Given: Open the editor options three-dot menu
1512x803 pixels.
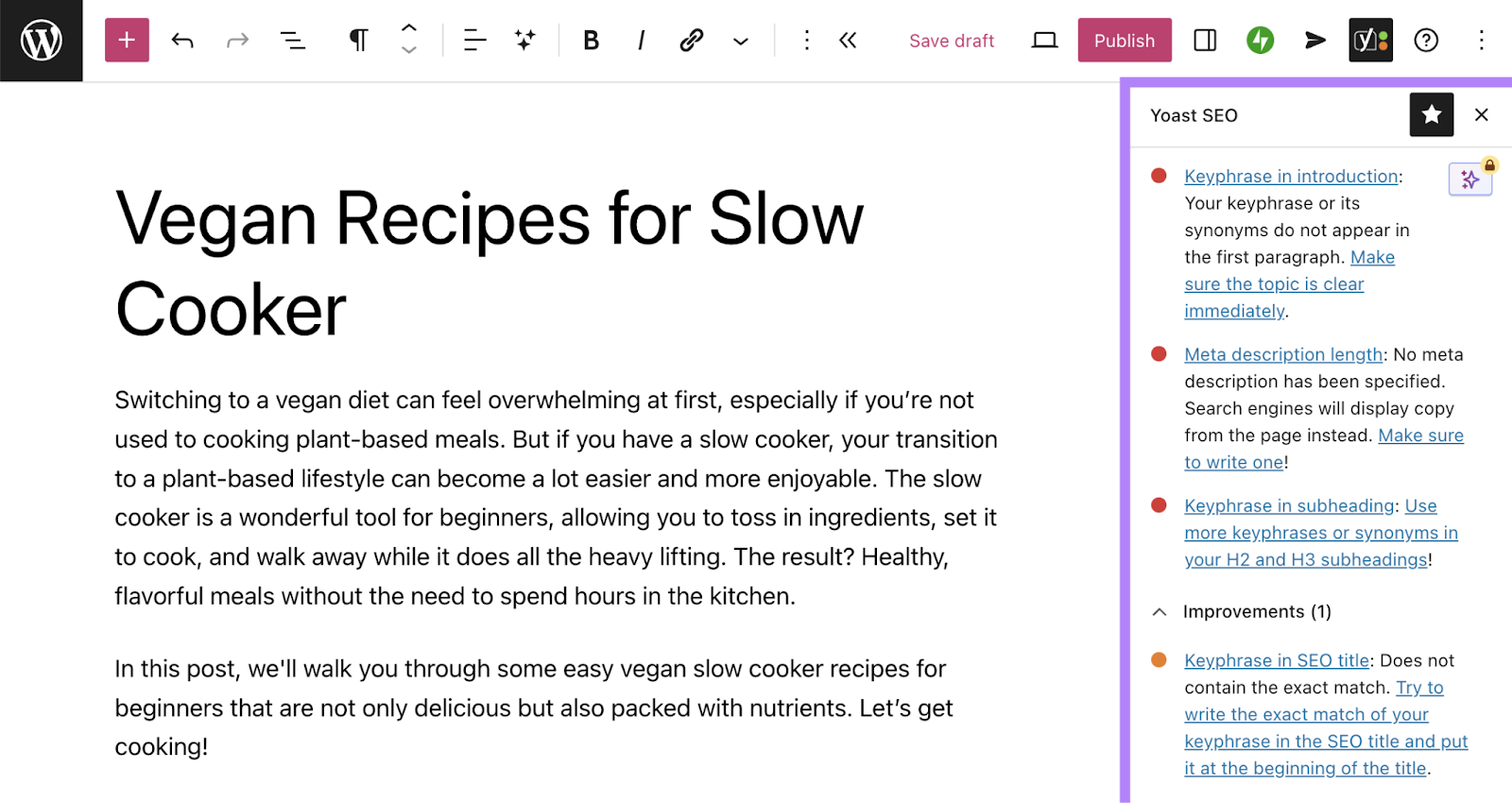Looking at the screenshot, I should pyautogui.click(x=1481, y=41).
